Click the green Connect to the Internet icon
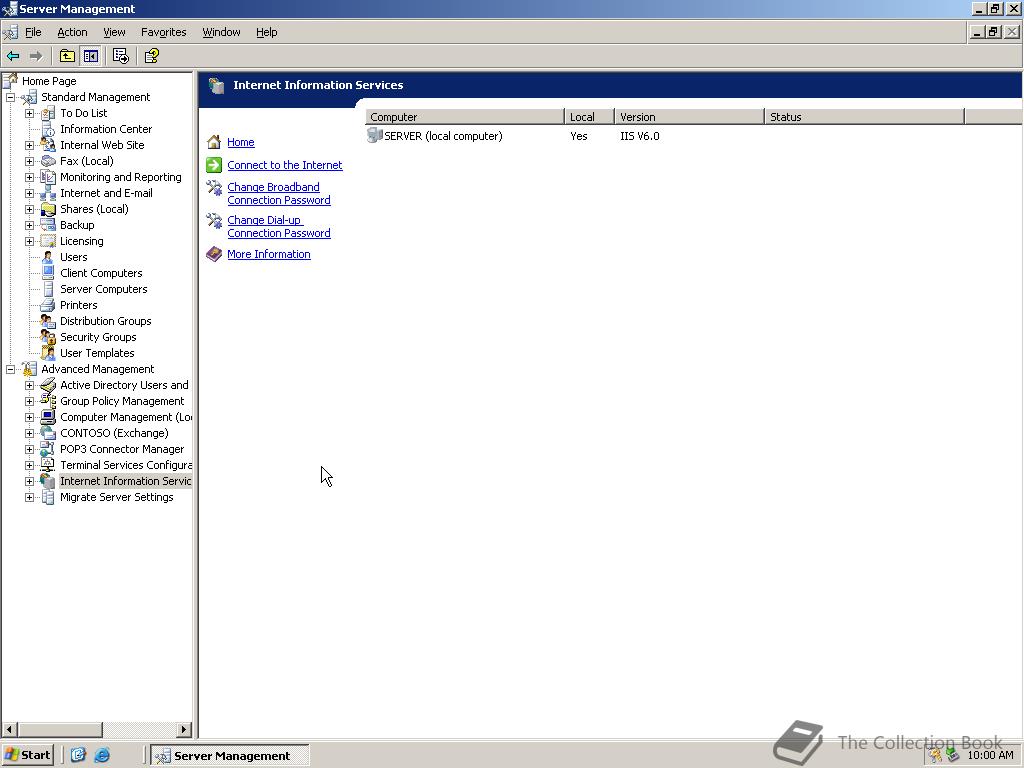The height and width of the screenshot is (768, 1024). 214,165
